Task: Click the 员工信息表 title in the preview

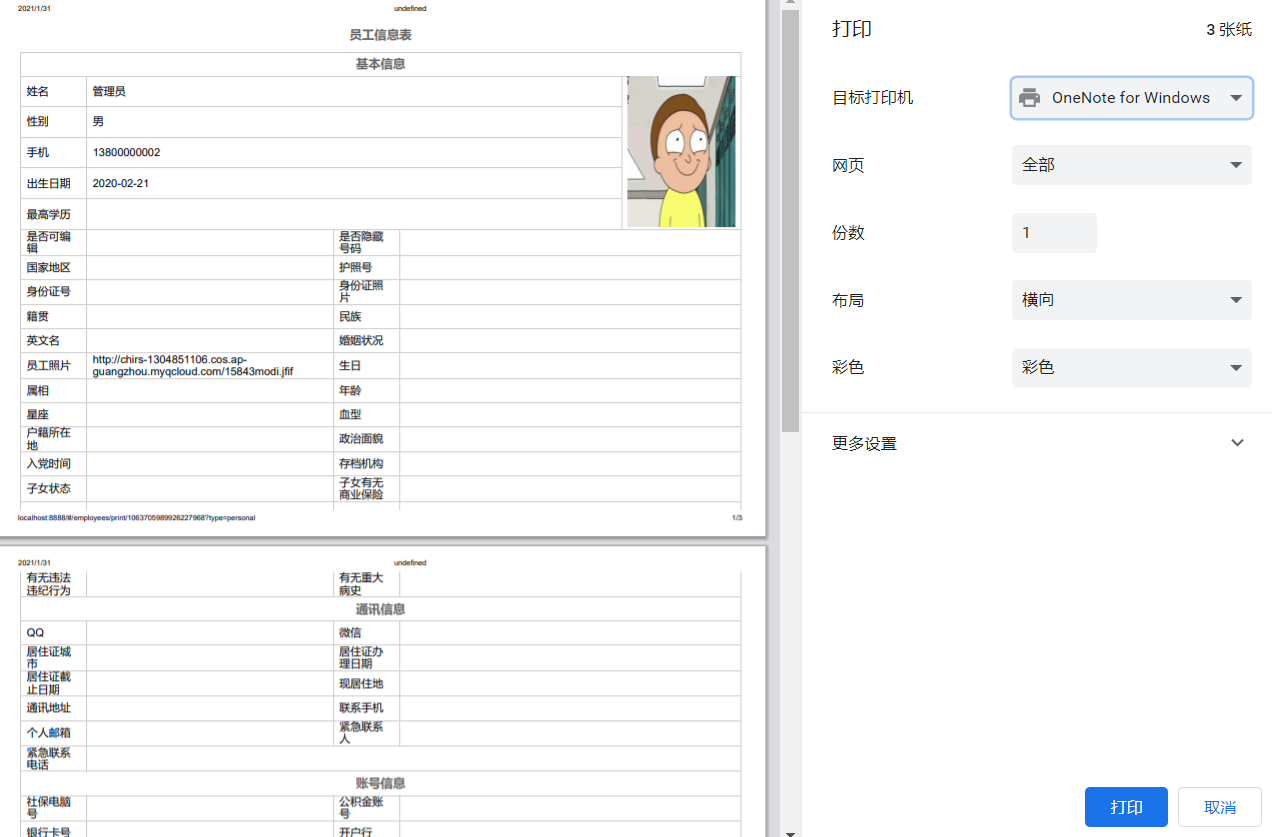Action: (x=380, y=34)
